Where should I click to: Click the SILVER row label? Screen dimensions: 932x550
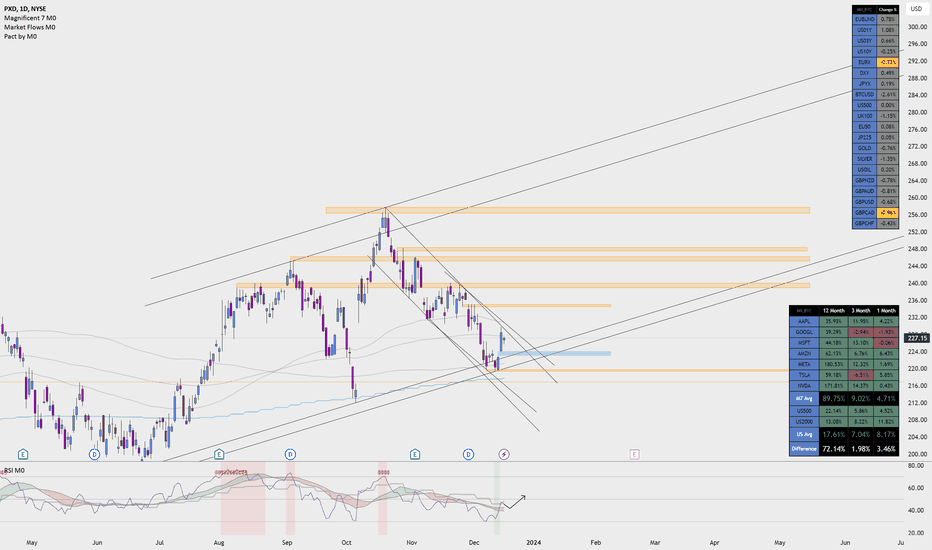(x=864, y=159)
